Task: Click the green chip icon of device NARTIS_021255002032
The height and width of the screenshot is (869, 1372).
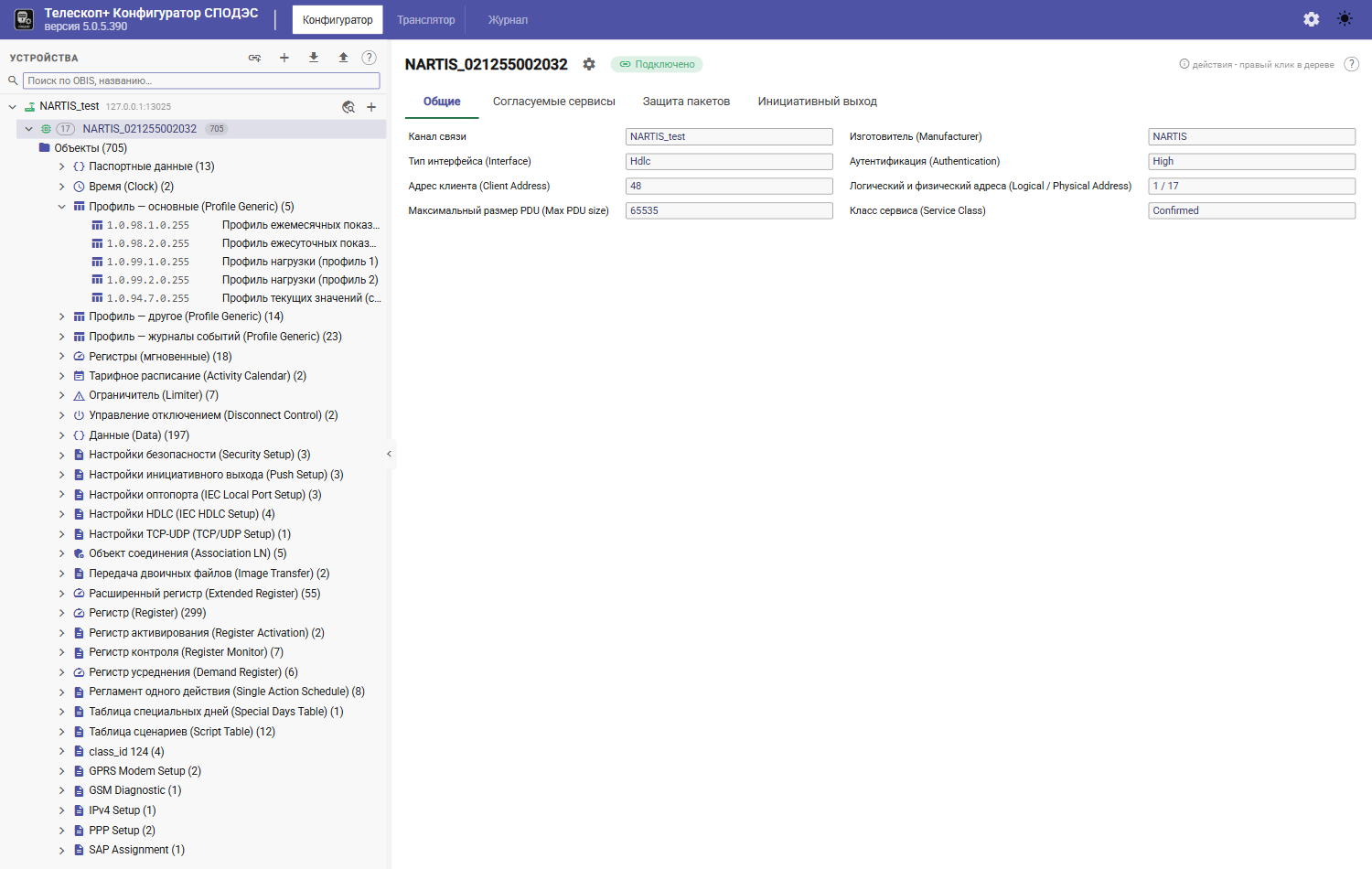Action: pyautogui.click(x=46, y=129)
